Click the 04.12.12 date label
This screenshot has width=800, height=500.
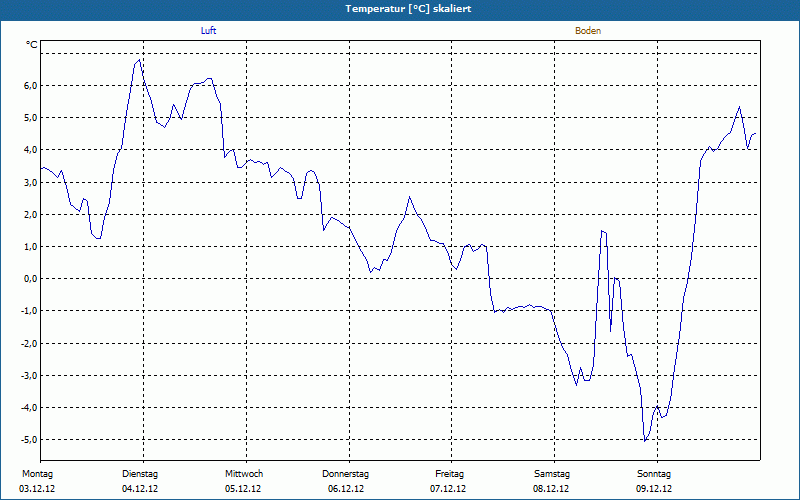coord(140,489)
